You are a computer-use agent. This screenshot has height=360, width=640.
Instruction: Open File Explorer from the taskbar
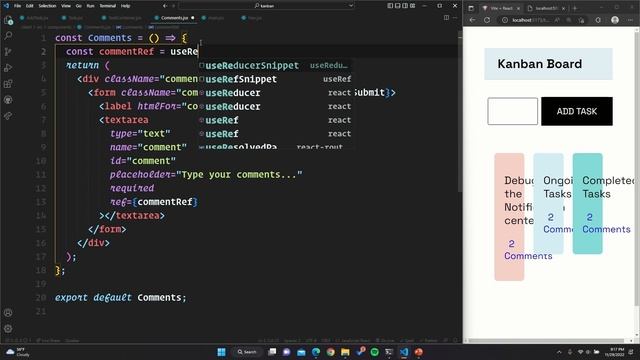click(x=345, y=352)
